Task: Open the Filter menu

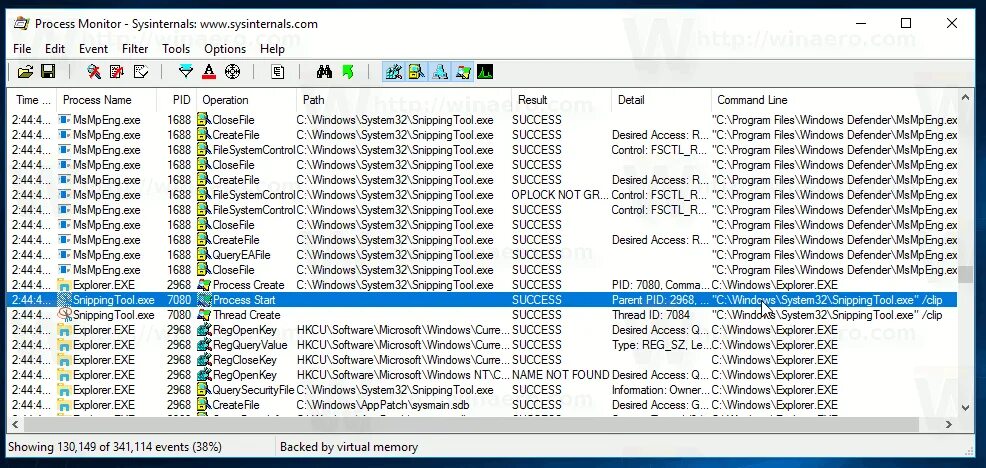Action: (x=135, y=48)
